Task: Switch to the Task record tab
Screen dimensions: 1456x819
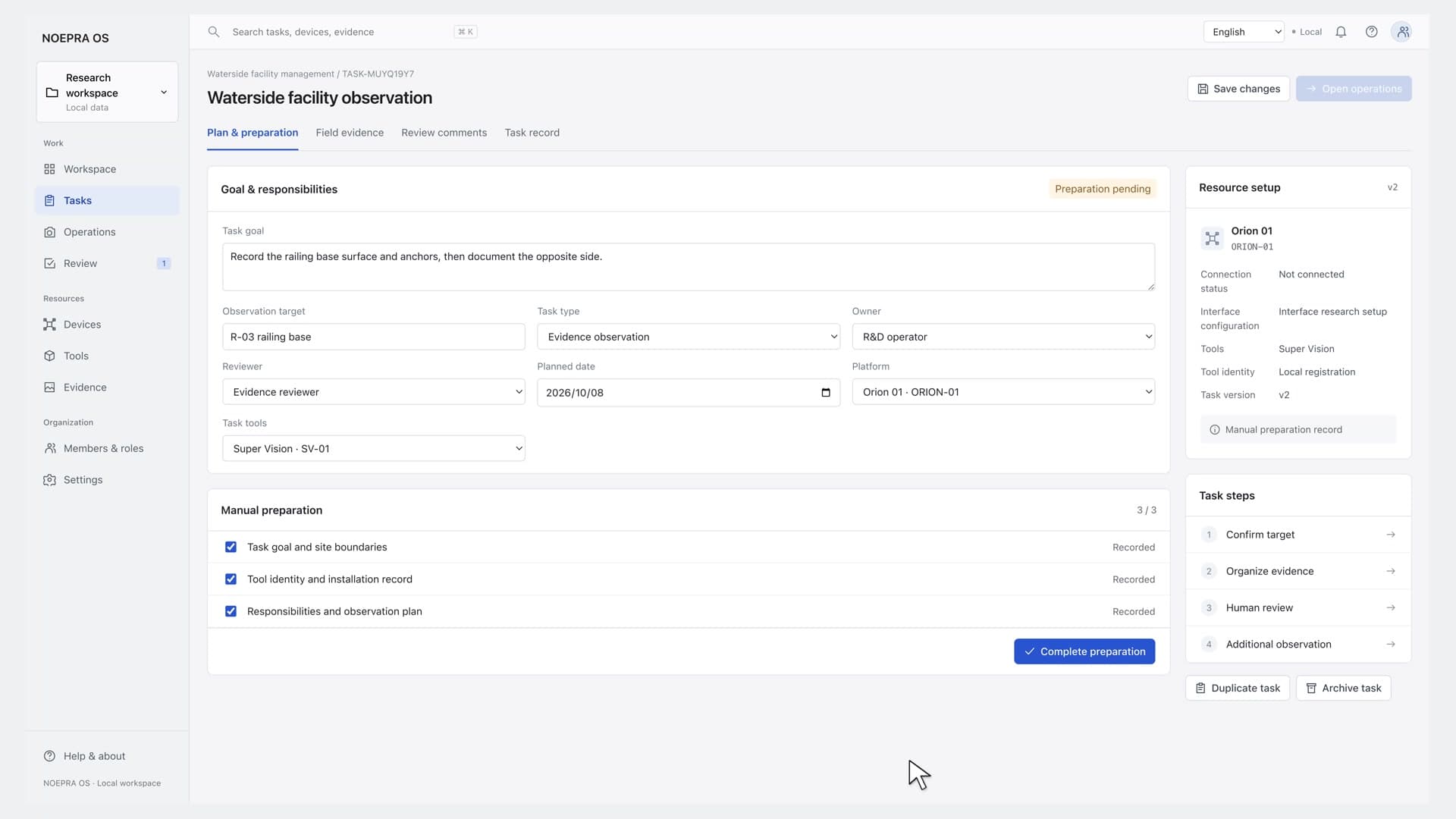Action: point(532,133)
